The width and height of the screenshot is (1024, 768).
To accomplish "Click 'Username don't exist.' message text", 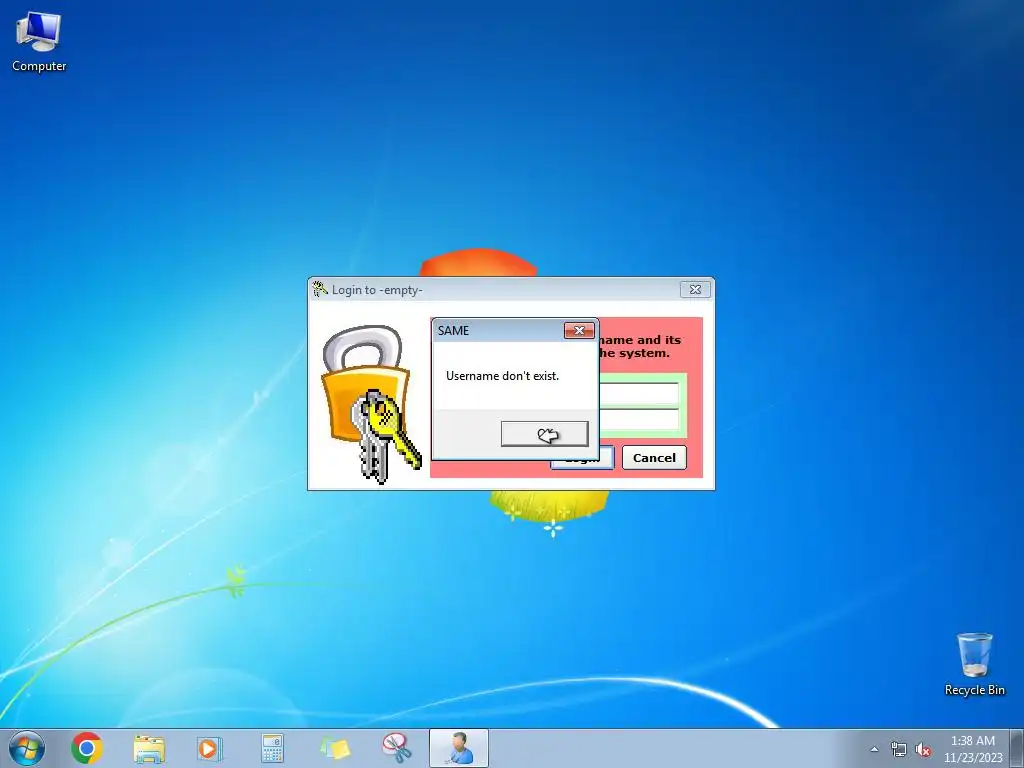I will 502,376.
